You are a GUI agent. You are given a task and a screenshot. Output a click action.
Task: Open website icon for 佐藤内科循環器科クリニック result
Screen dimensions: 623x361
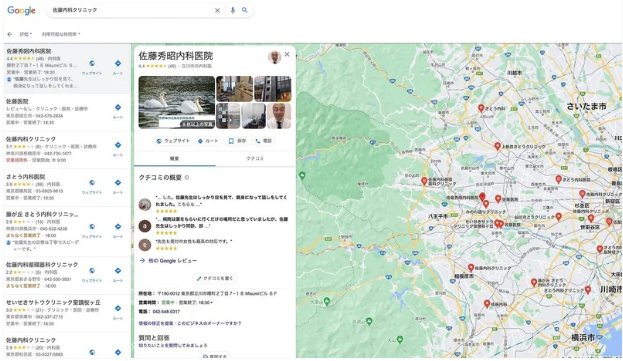tap(92, 270)
